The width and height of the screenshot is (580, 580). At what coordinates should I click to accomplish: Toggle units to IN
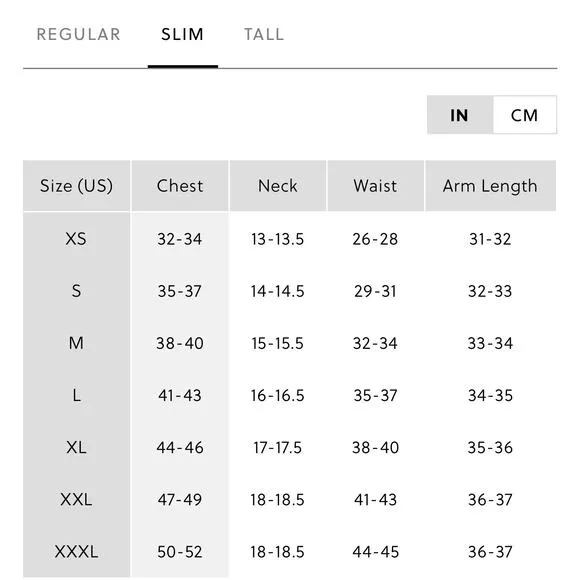(460, 115)
